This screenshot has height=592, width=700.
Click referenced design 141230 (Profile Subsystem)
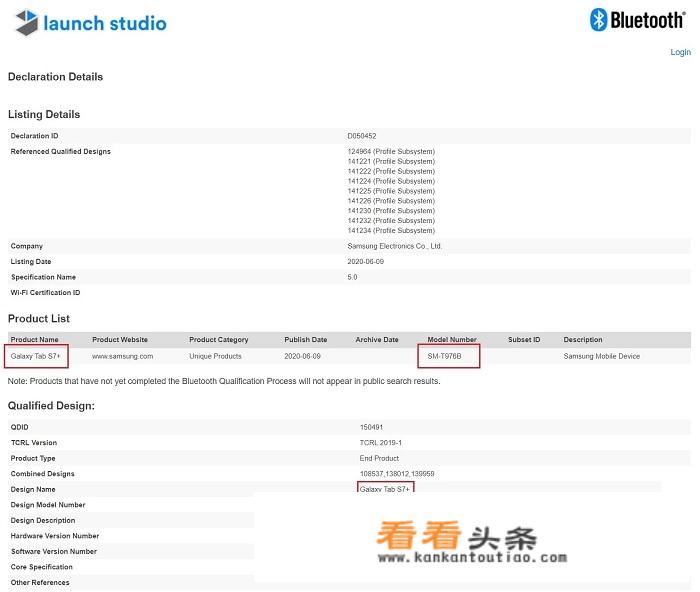coord(391,211)
